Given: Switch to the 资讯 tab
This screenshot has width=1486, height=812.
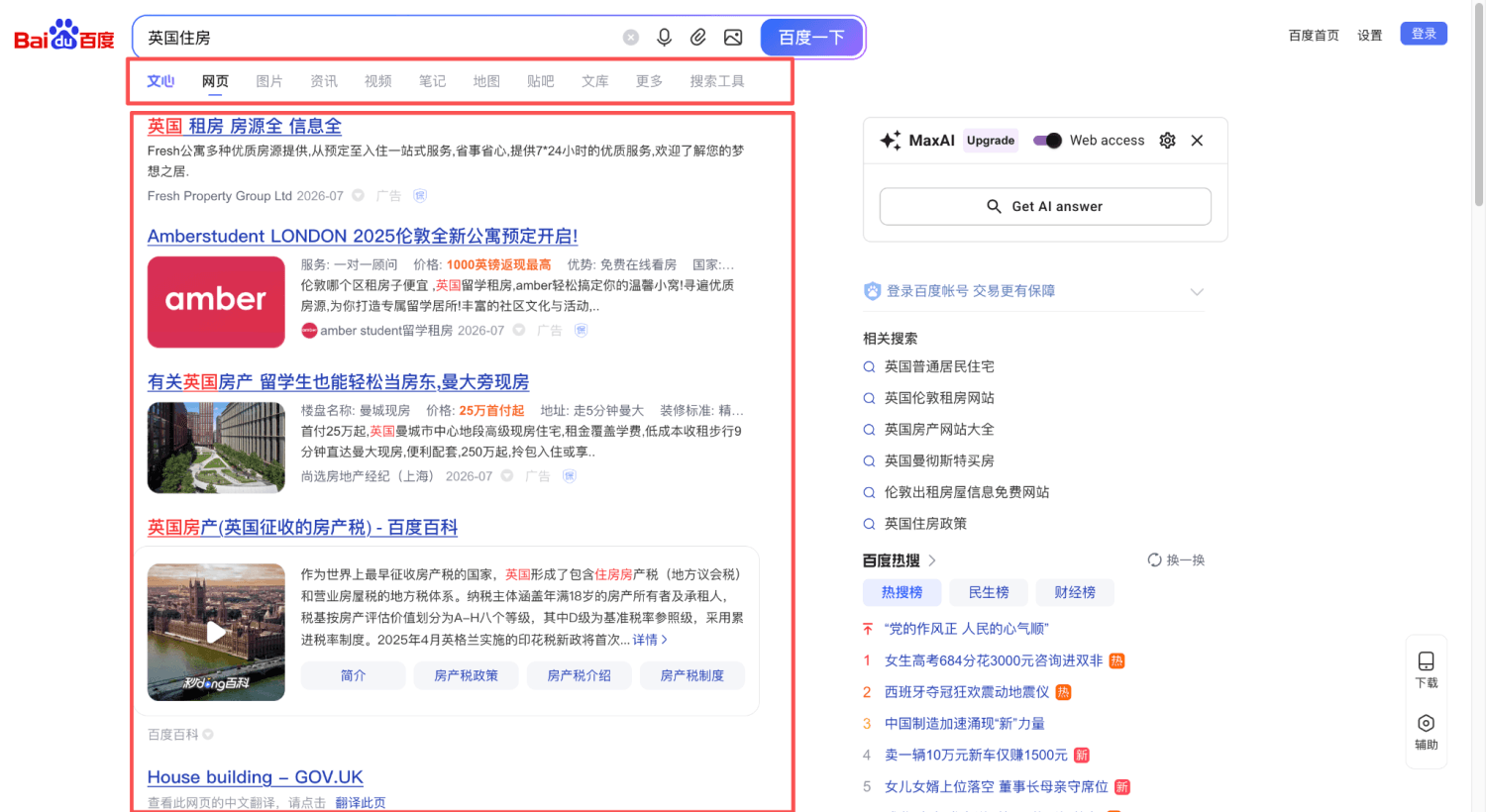Looking at the screenshot, I should 324,81.
